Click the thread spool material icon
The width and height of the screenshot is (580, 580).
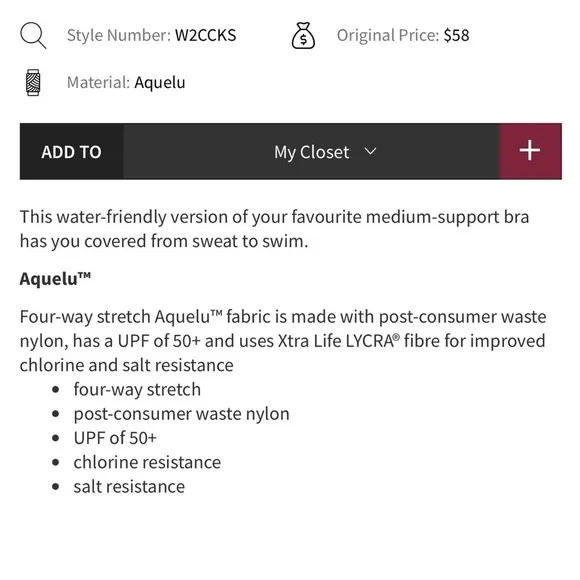click(x=33, y=82)
